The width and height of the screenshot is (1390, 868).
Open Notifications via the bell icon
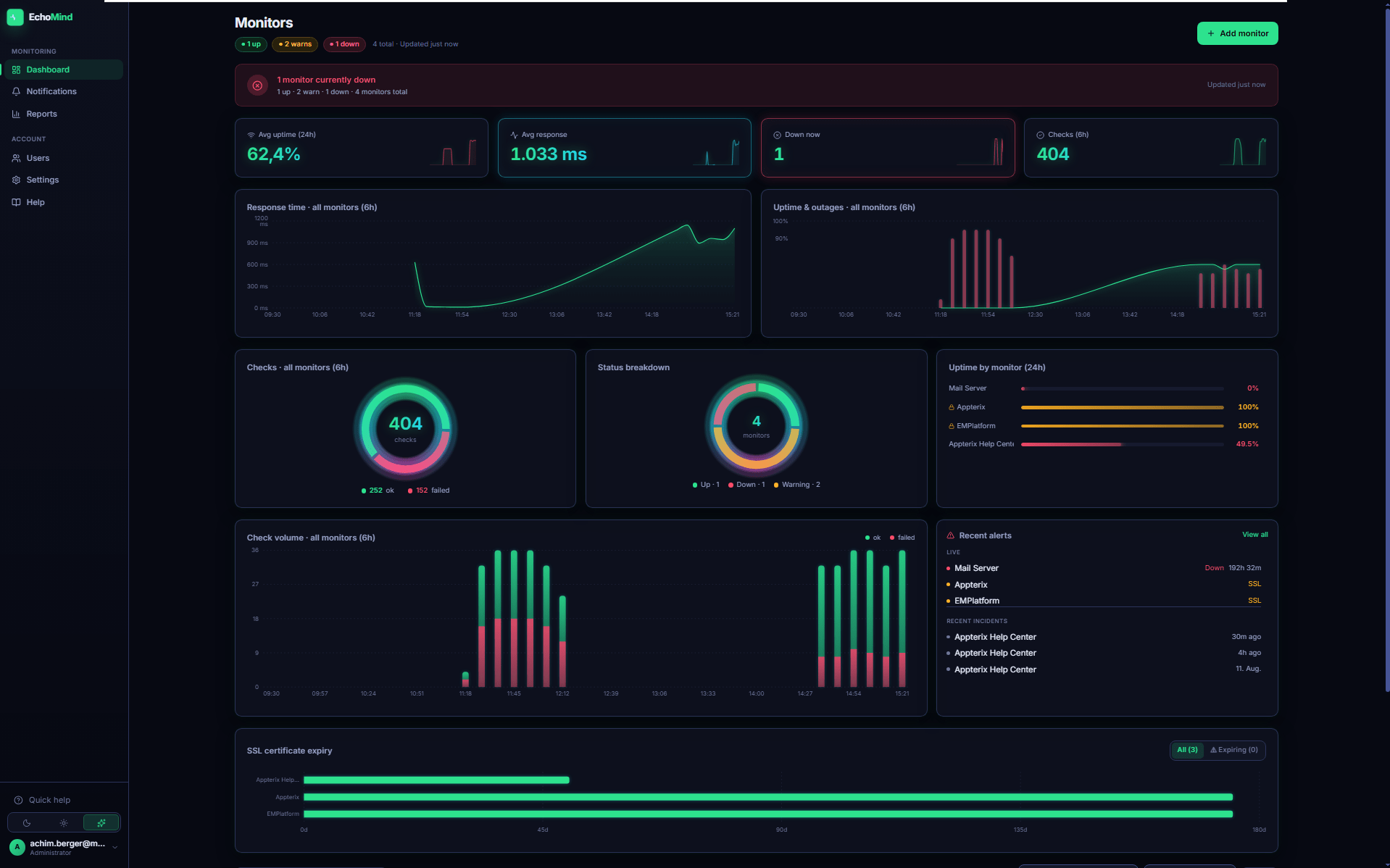coord(16,91)
